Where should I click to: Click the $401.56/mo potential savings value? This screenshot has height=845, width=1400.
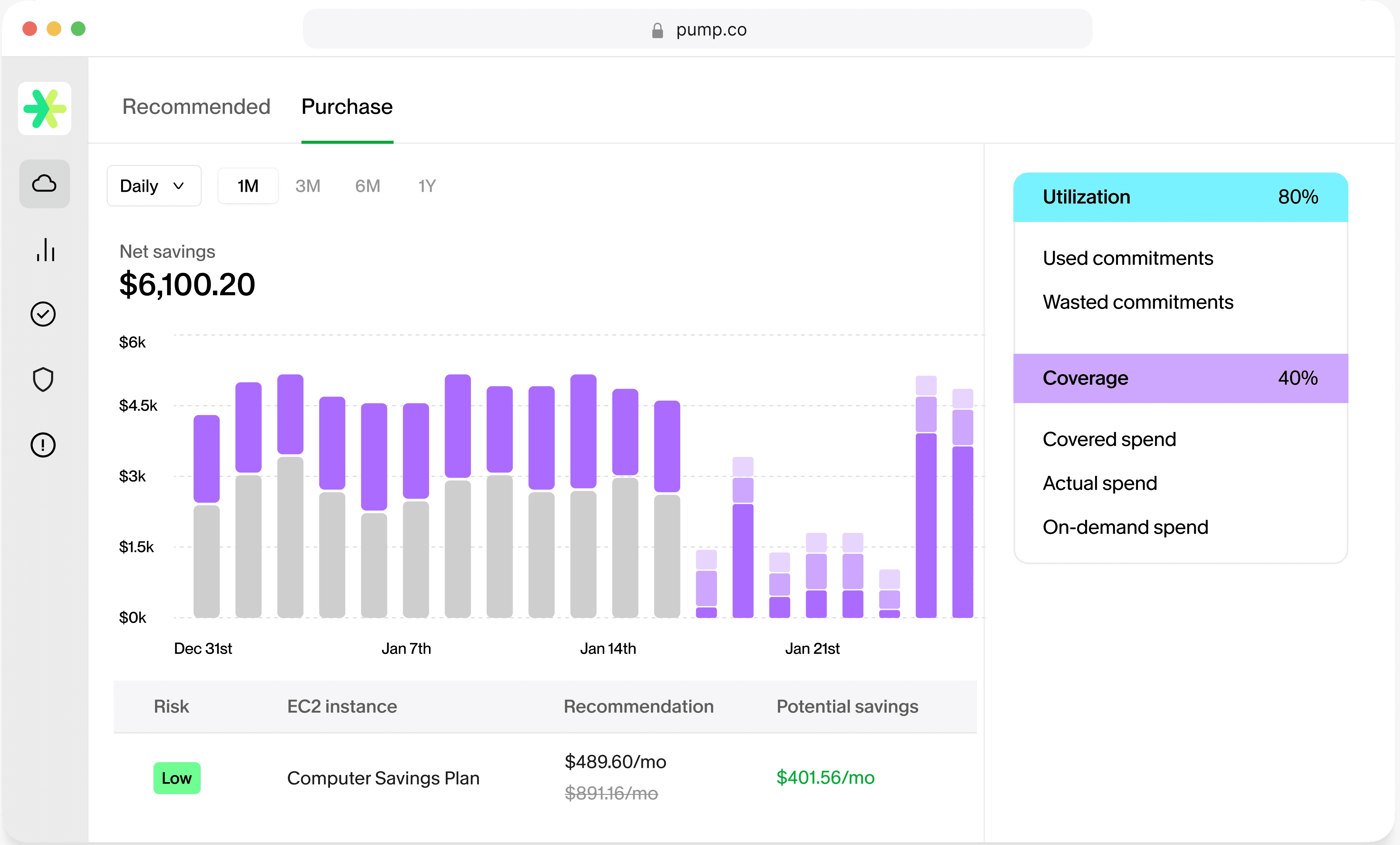point(825,777)
